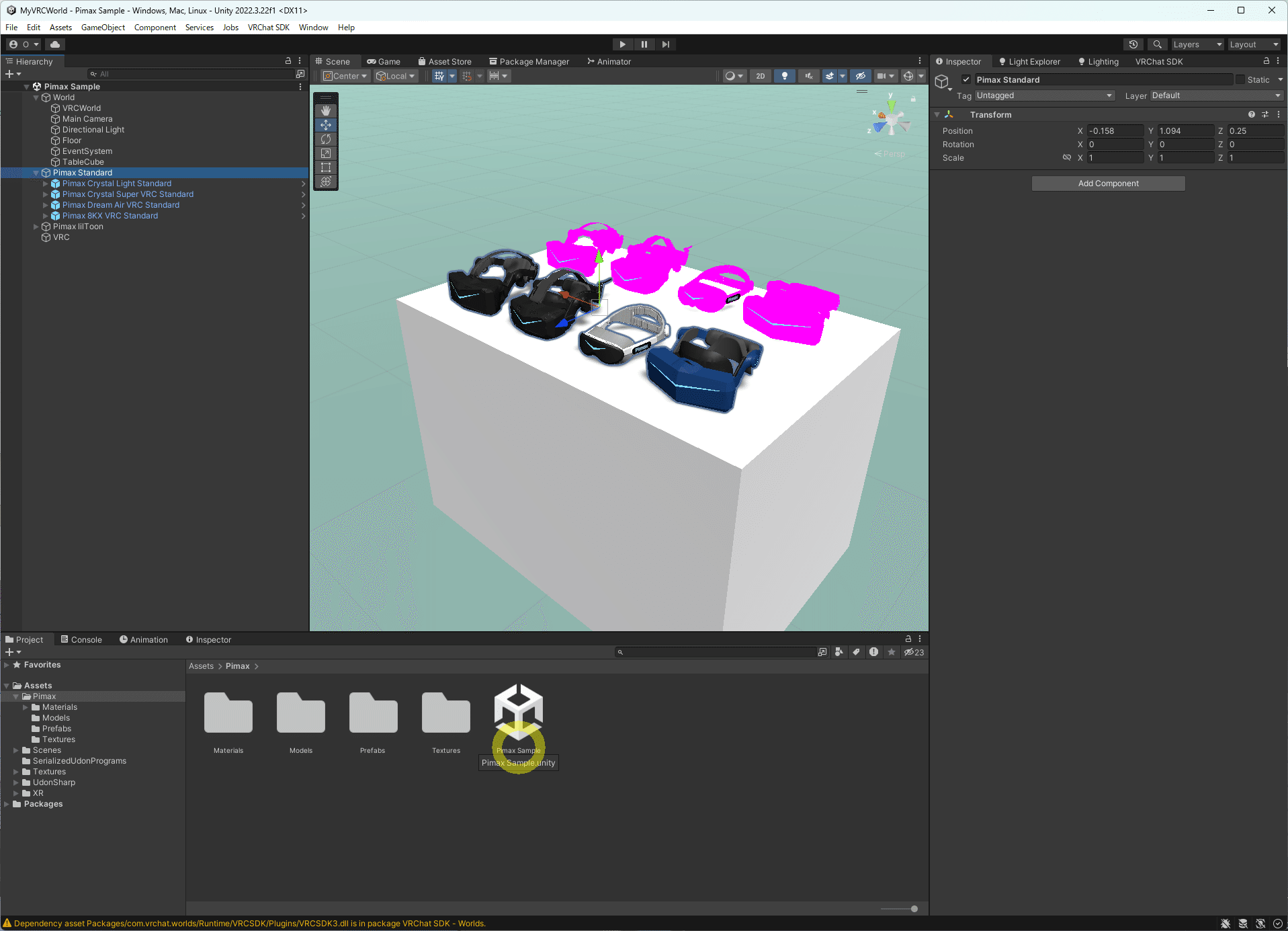1288x931 pixels.
Task: Expand Pimax lilToon in Hierarchy
Action: 36,227
